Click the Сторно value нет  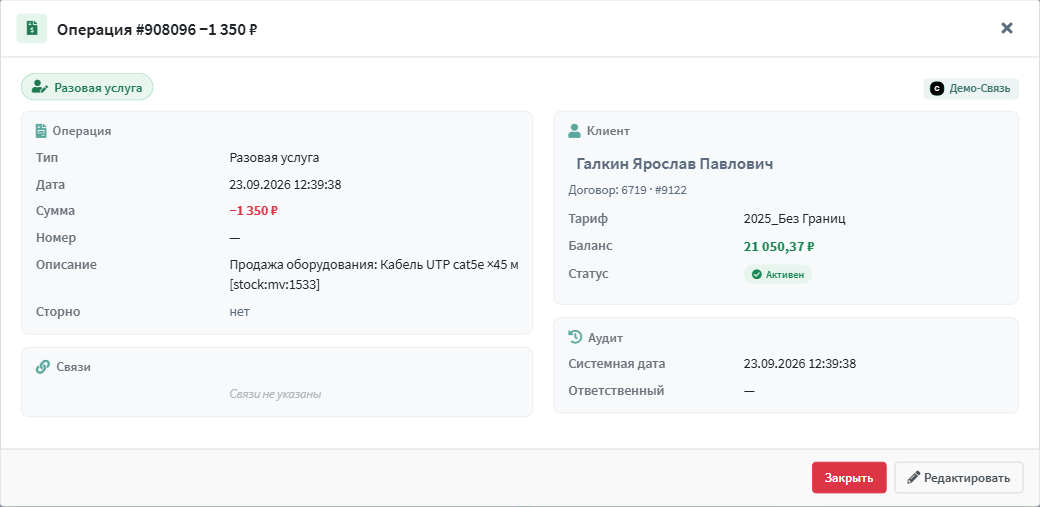coord(239,311)
